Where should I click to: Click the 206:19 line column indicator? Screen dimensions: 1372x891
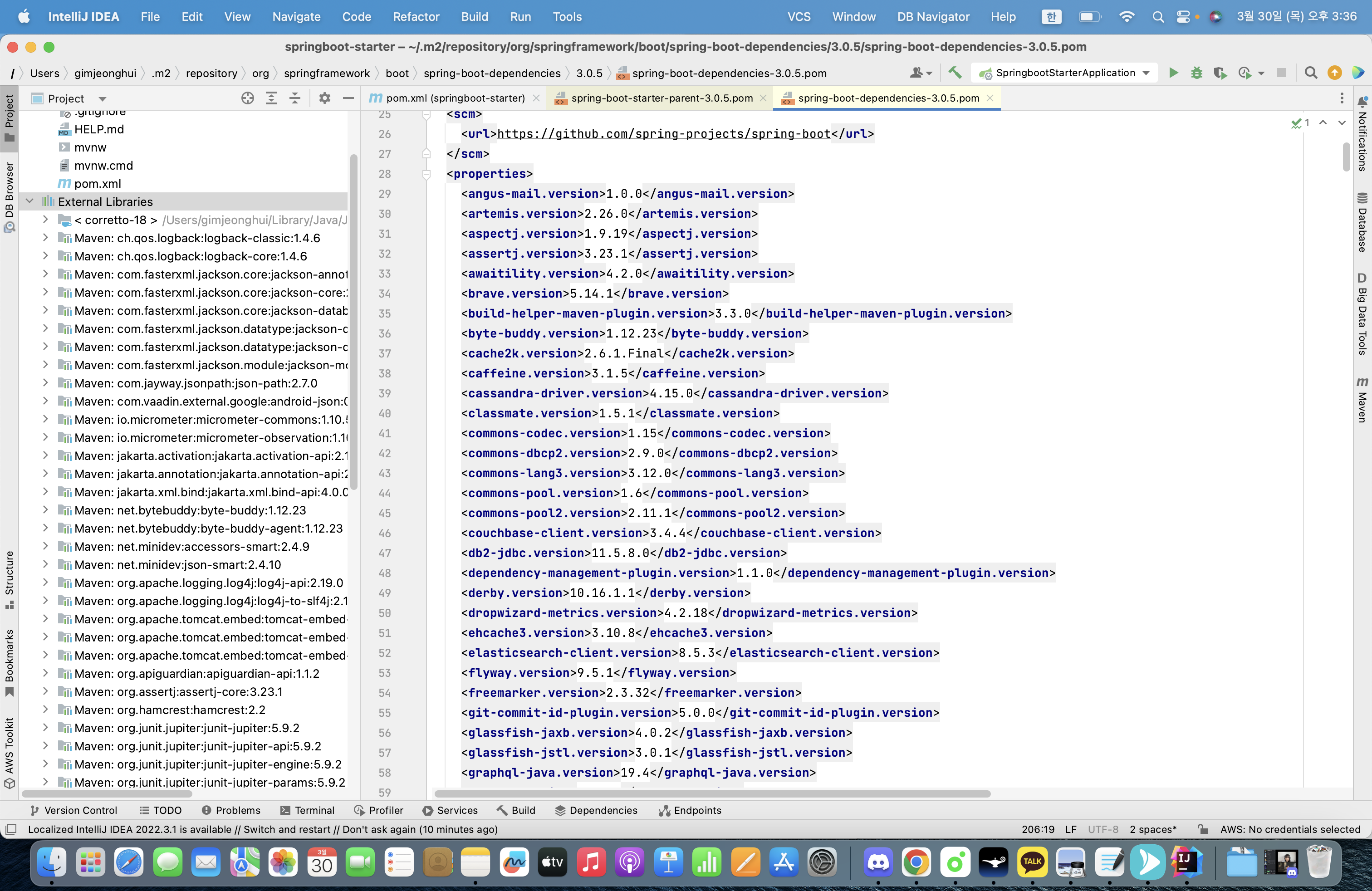1038,829
